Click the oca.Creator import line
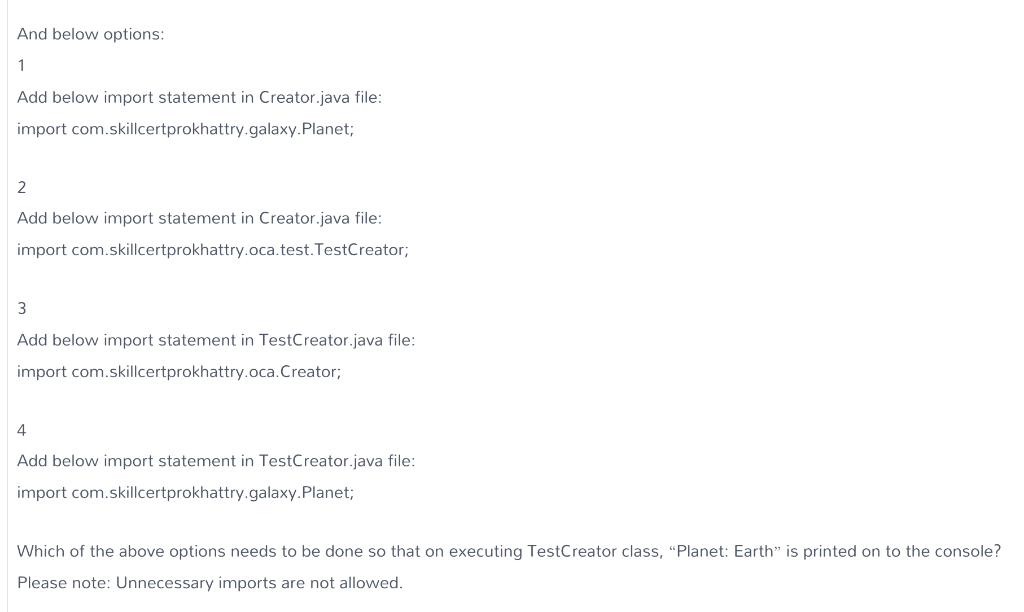 click(179, 372)
